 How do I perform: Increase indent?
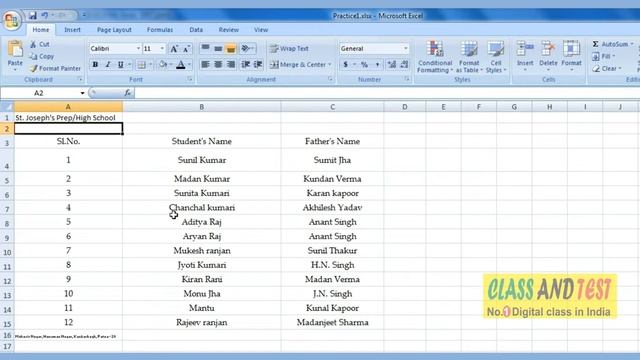coord(258,64)
